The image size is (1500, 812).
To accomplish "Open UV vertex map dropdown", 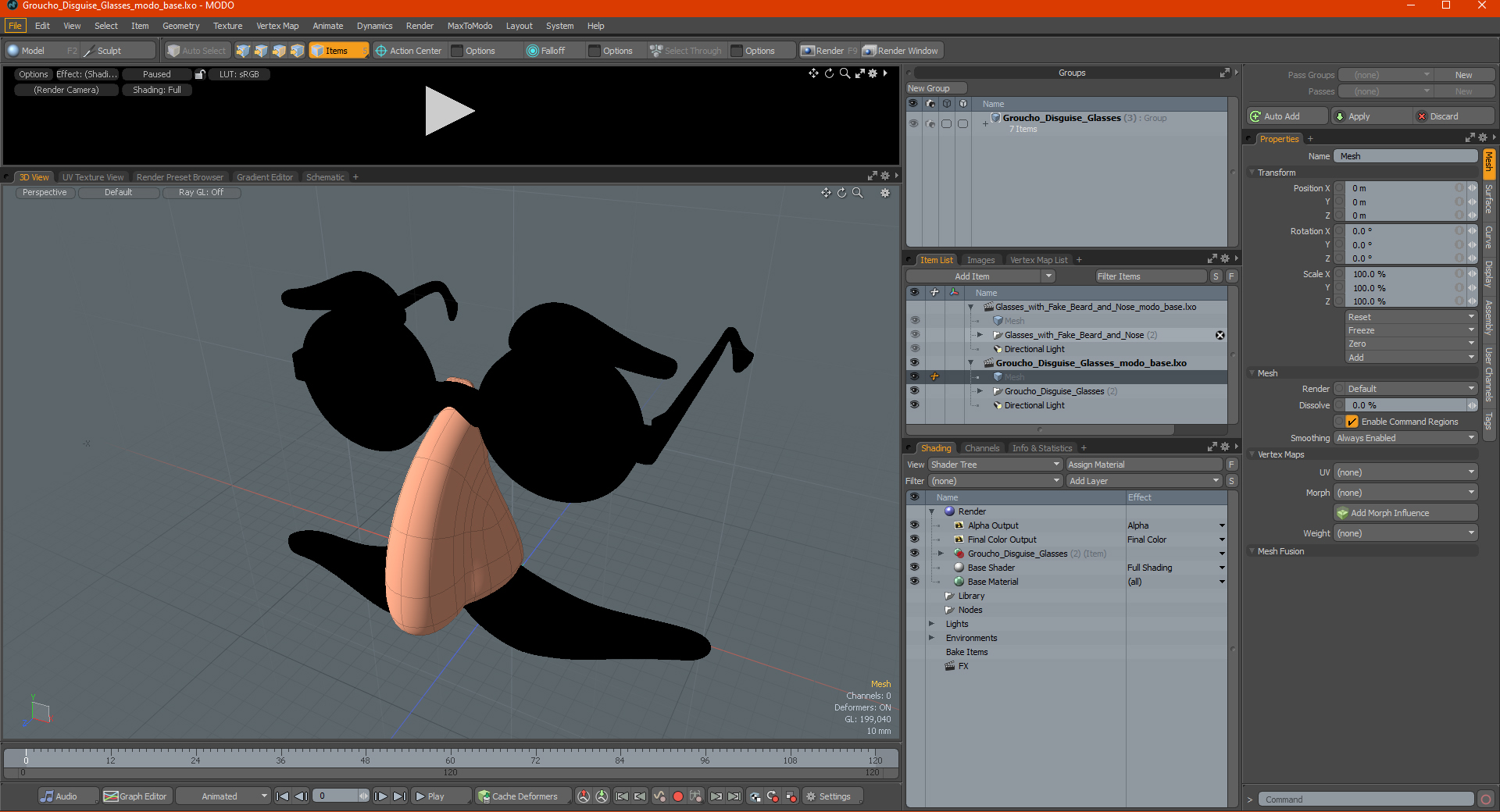I will coord(1405,472).
